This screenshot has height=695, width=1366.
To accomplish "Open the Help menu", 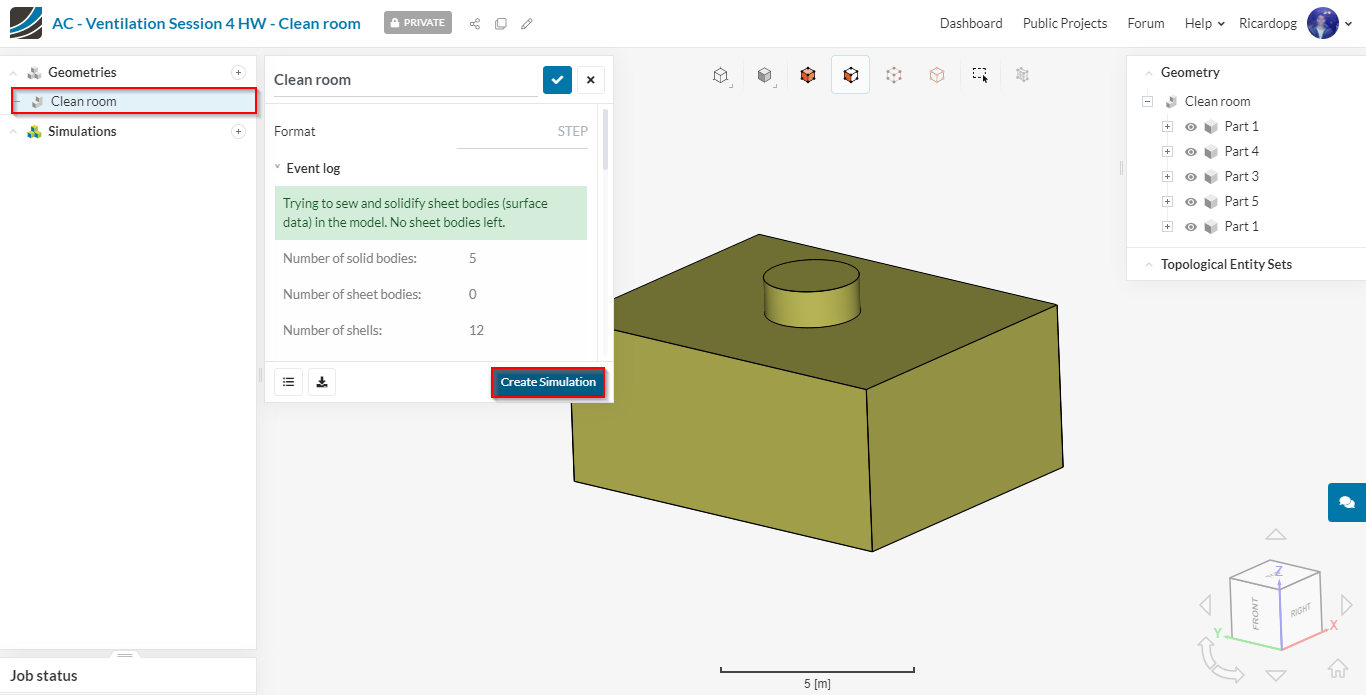I will pos(1204,23).
